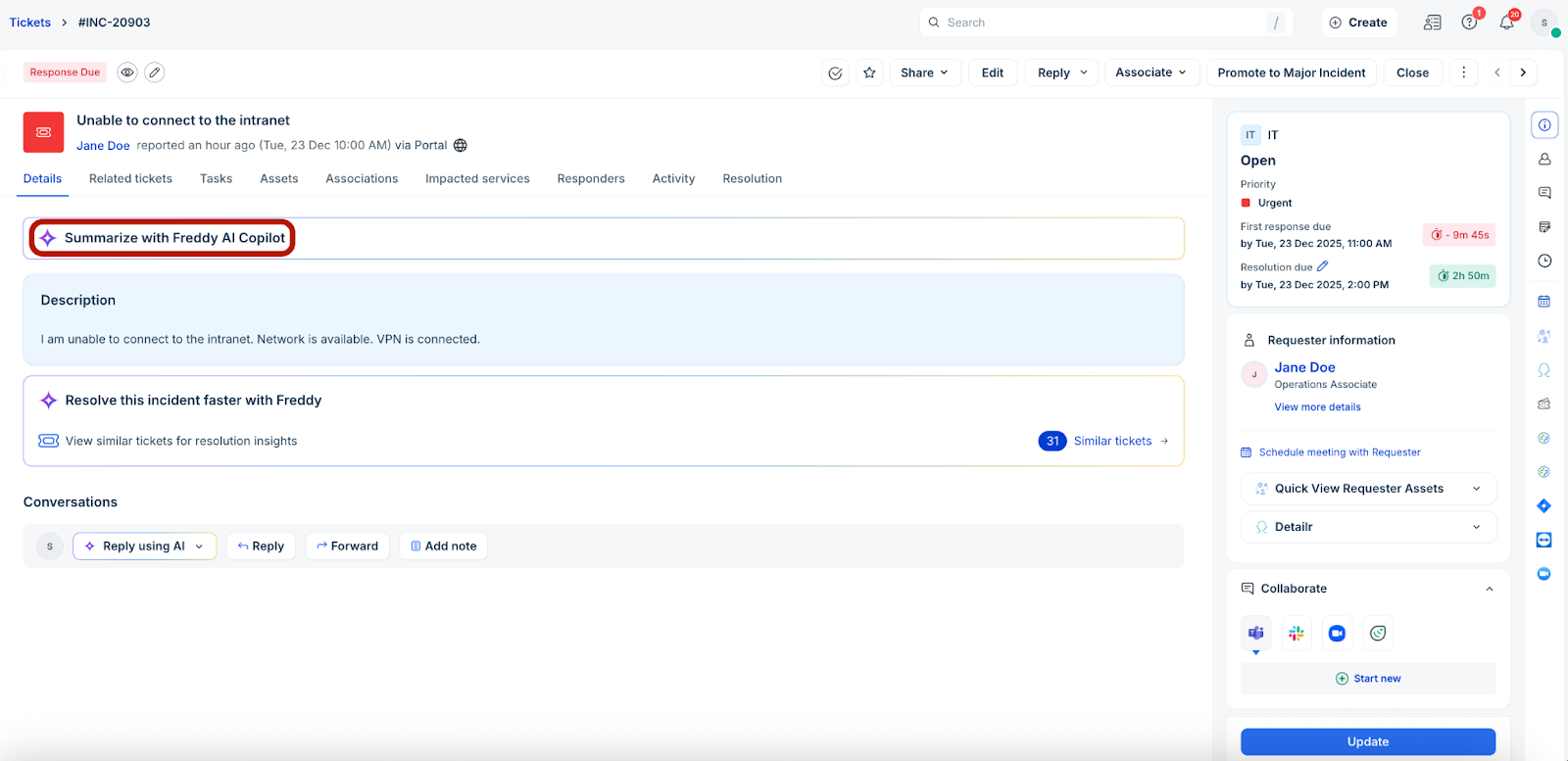1568x761 pixels.
Task: Open View more details link
Action: [x=1317, y=407]
